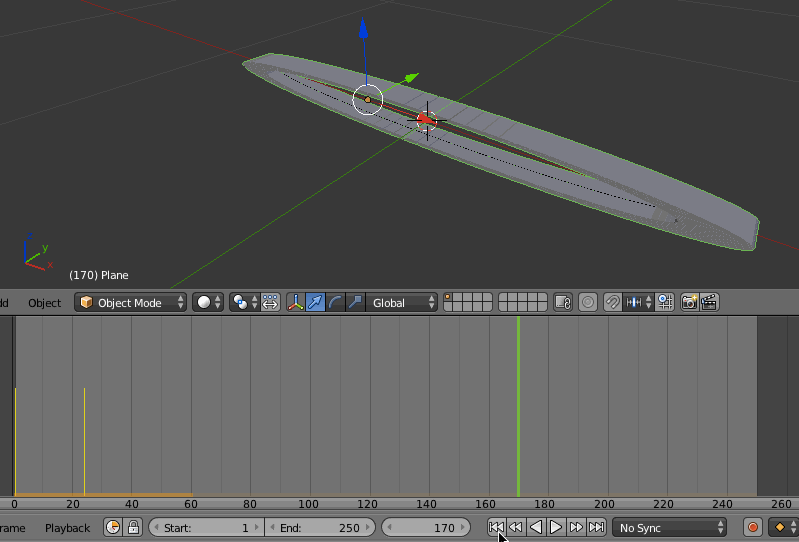This screenshot has height=542, width=799.
Task: Click the green Y axis arrow of the manipulator
Action: [x=411, y=78]
